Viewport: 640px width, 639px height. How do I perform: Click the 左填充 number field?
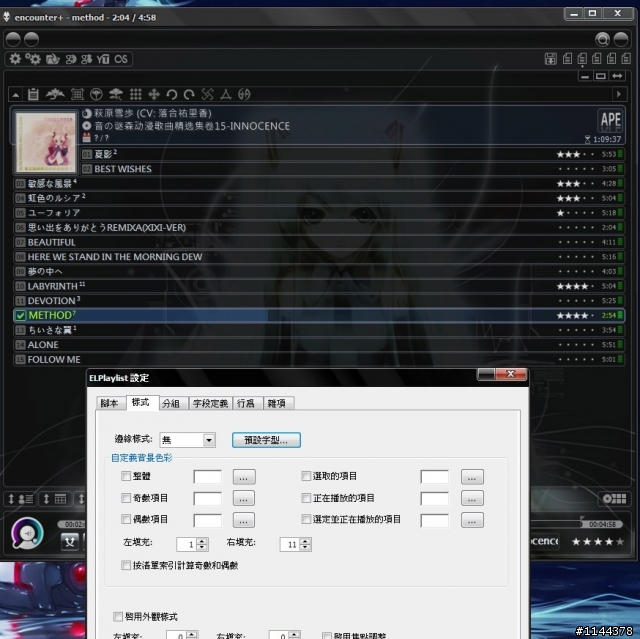click(x=187, y=544)
